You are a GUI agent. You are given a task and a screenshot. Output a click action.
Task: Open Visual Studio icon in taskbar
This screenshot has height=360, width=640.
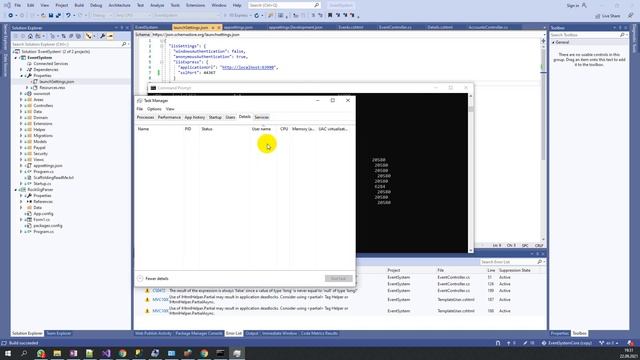pos(106,353)
